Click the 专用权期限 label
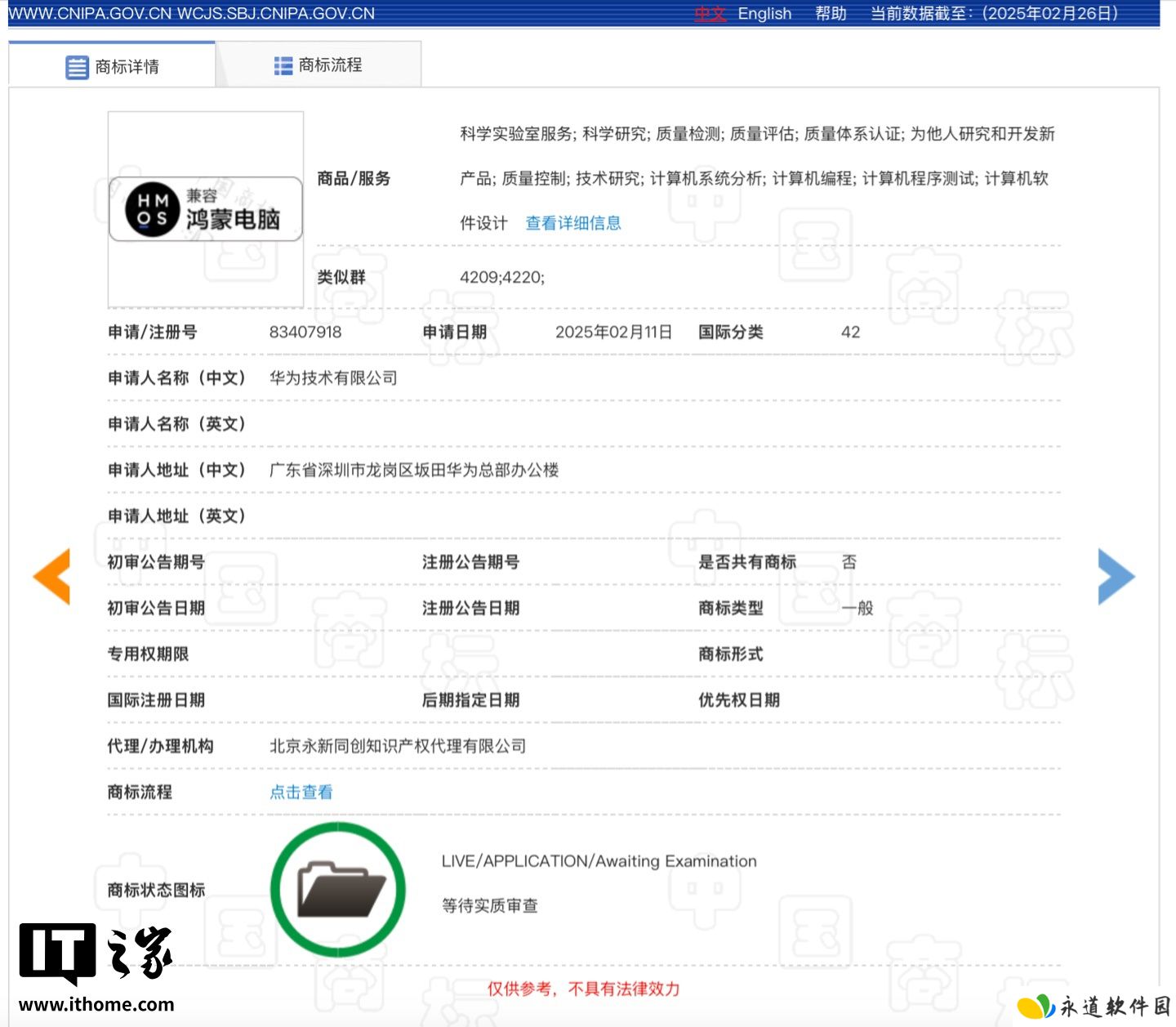The height and width of the screenshot is (1027, 1176). (x=149, y=654)
